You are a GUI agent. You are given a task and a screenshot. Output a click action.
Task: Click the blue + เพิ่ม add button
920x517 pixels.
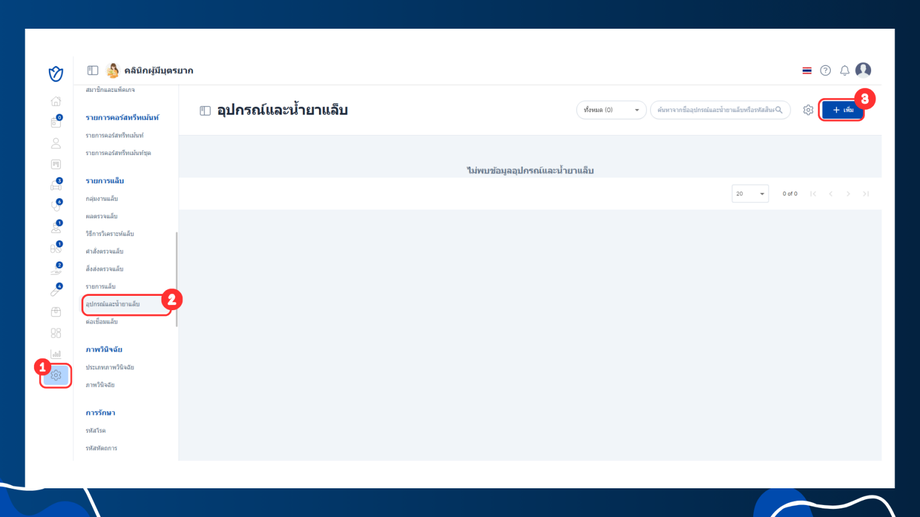click(x=842, y=110)
